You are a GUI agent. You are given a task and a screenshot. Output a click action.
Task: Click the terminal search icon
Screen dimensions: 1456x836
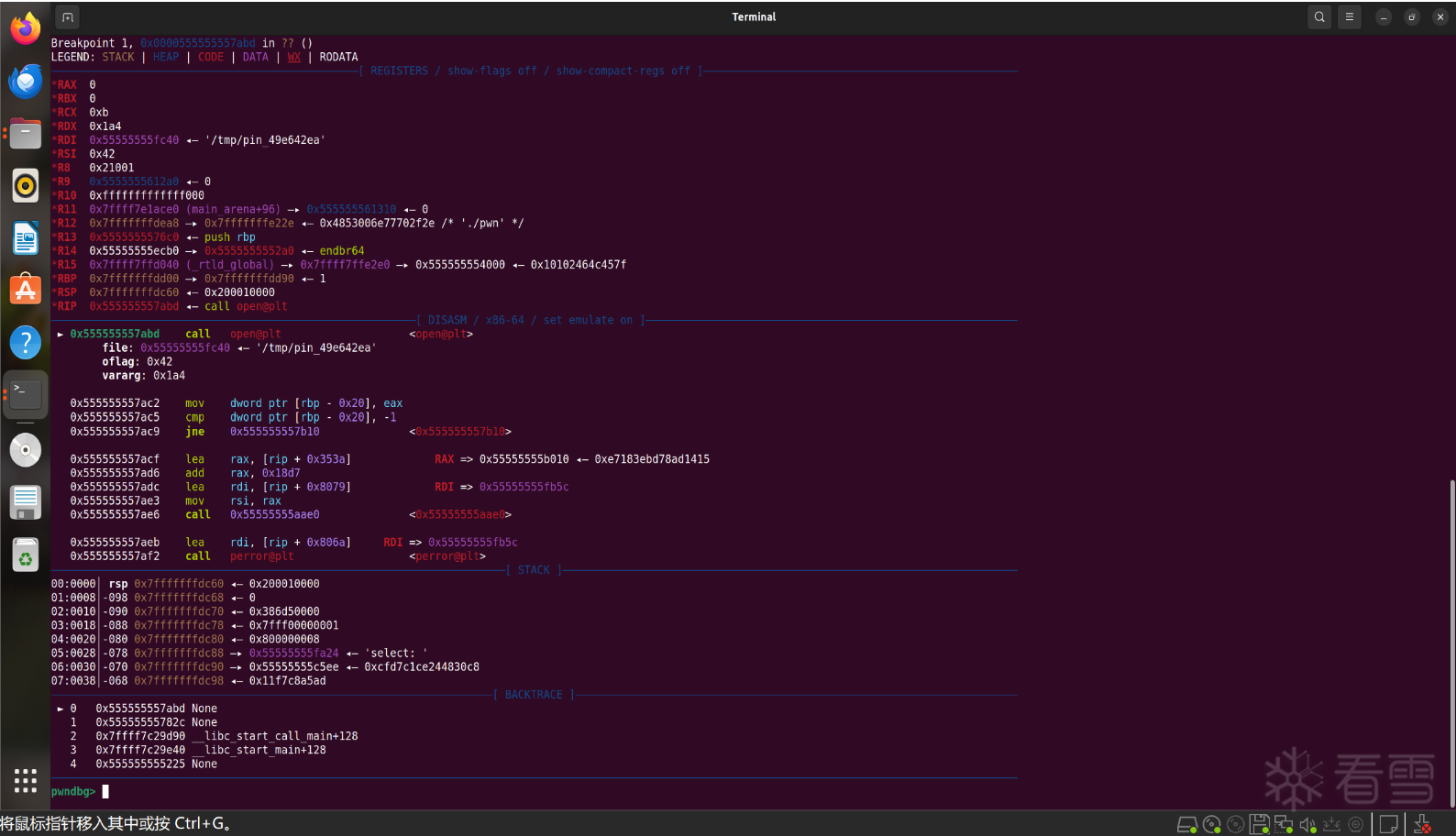1319,17
